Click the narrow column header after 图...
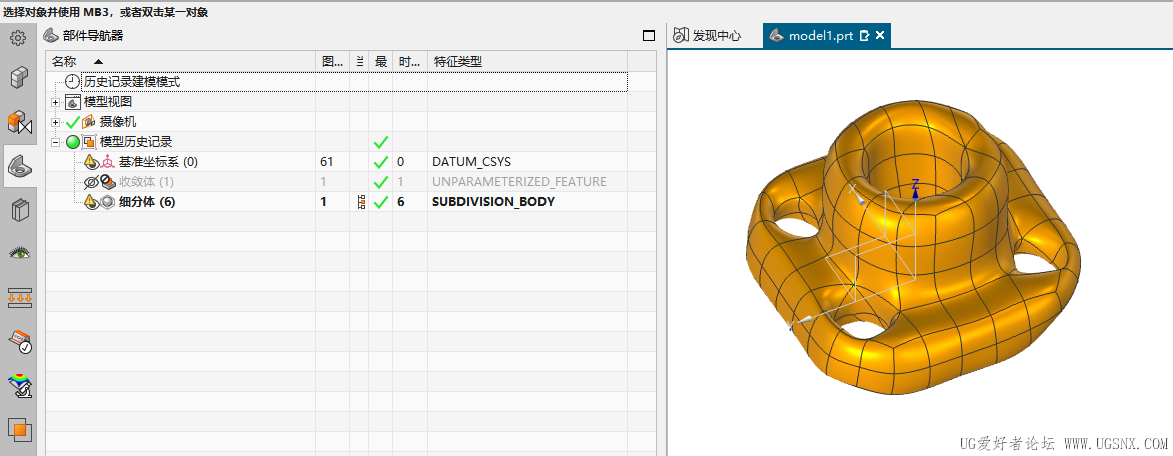The height and width of the screenshot is (456, 1173). 360,61
